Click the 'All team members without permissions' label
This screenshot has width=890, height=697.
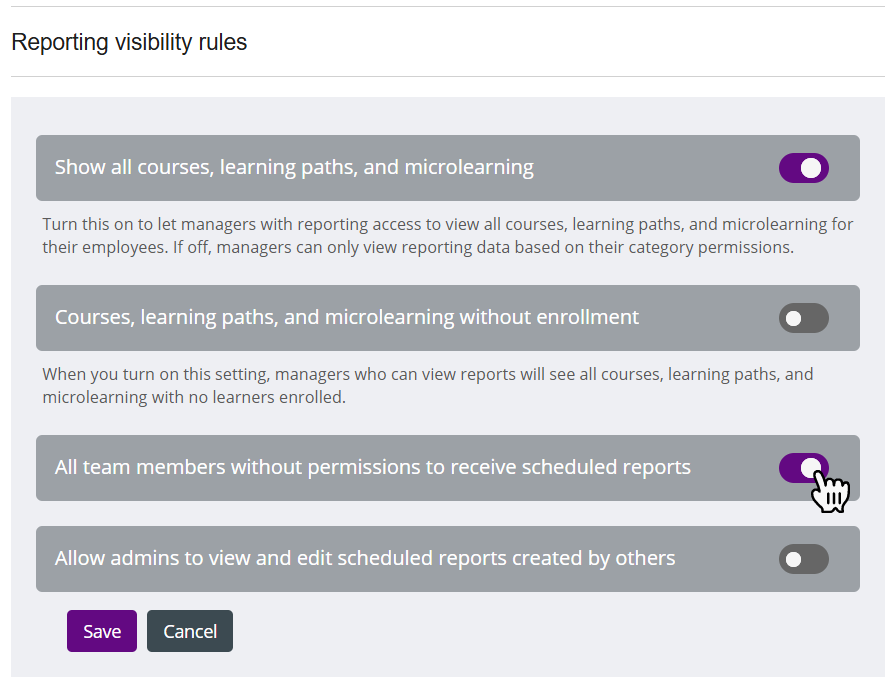click(372, 467)
